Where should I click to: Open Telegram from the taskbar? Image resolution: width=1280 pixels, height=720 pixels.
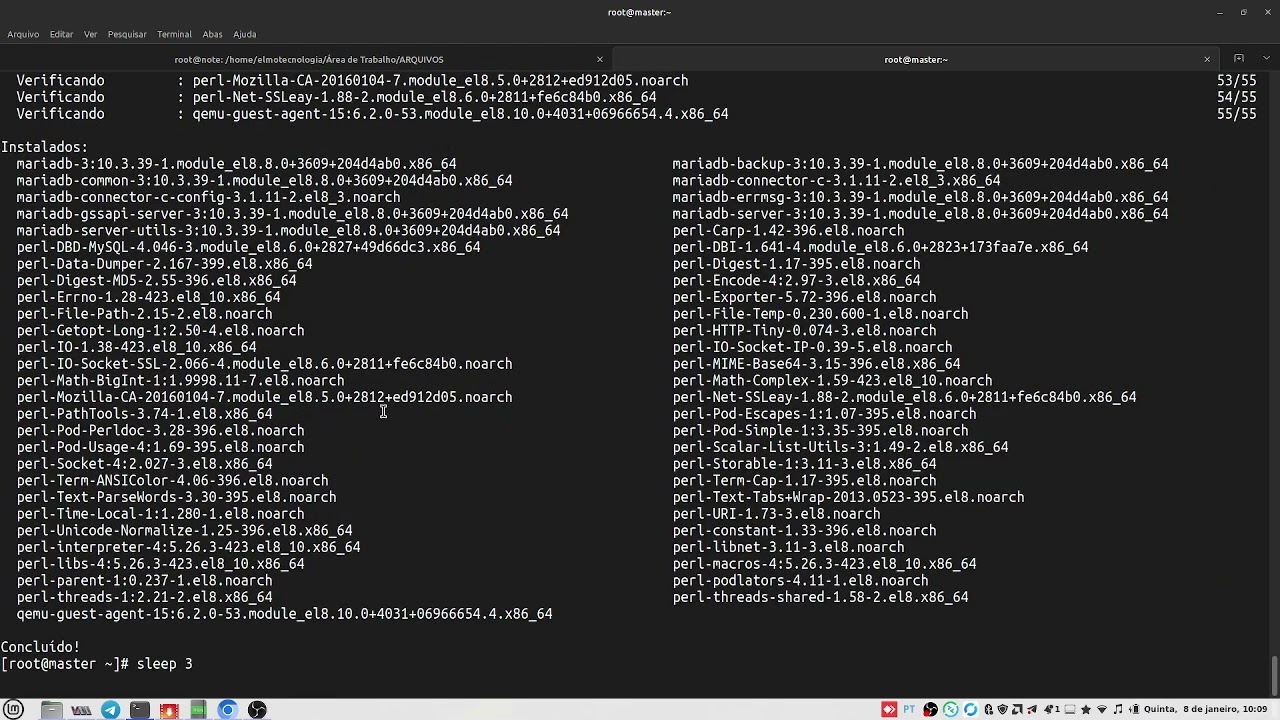[110, 710]
